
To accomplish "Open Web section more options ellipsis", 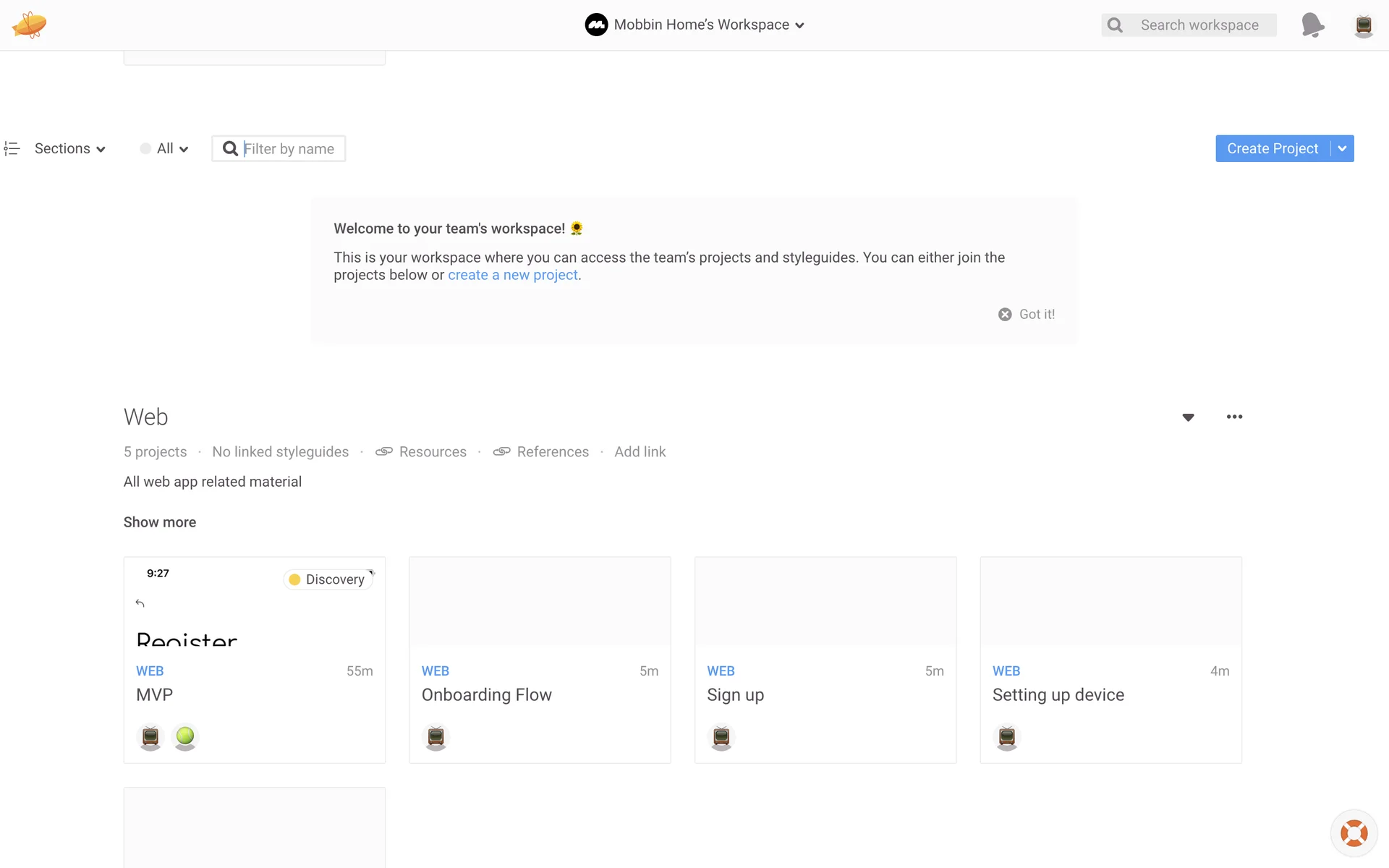I will coord(1234,417).
